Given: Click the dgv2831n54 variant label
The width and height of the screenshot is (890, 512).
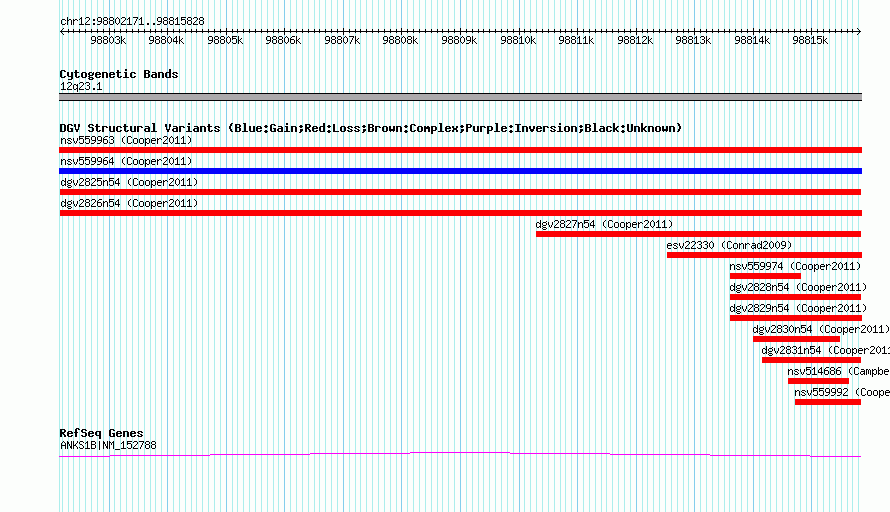Looking at the screenshot, I should click(x=825, y=350).
